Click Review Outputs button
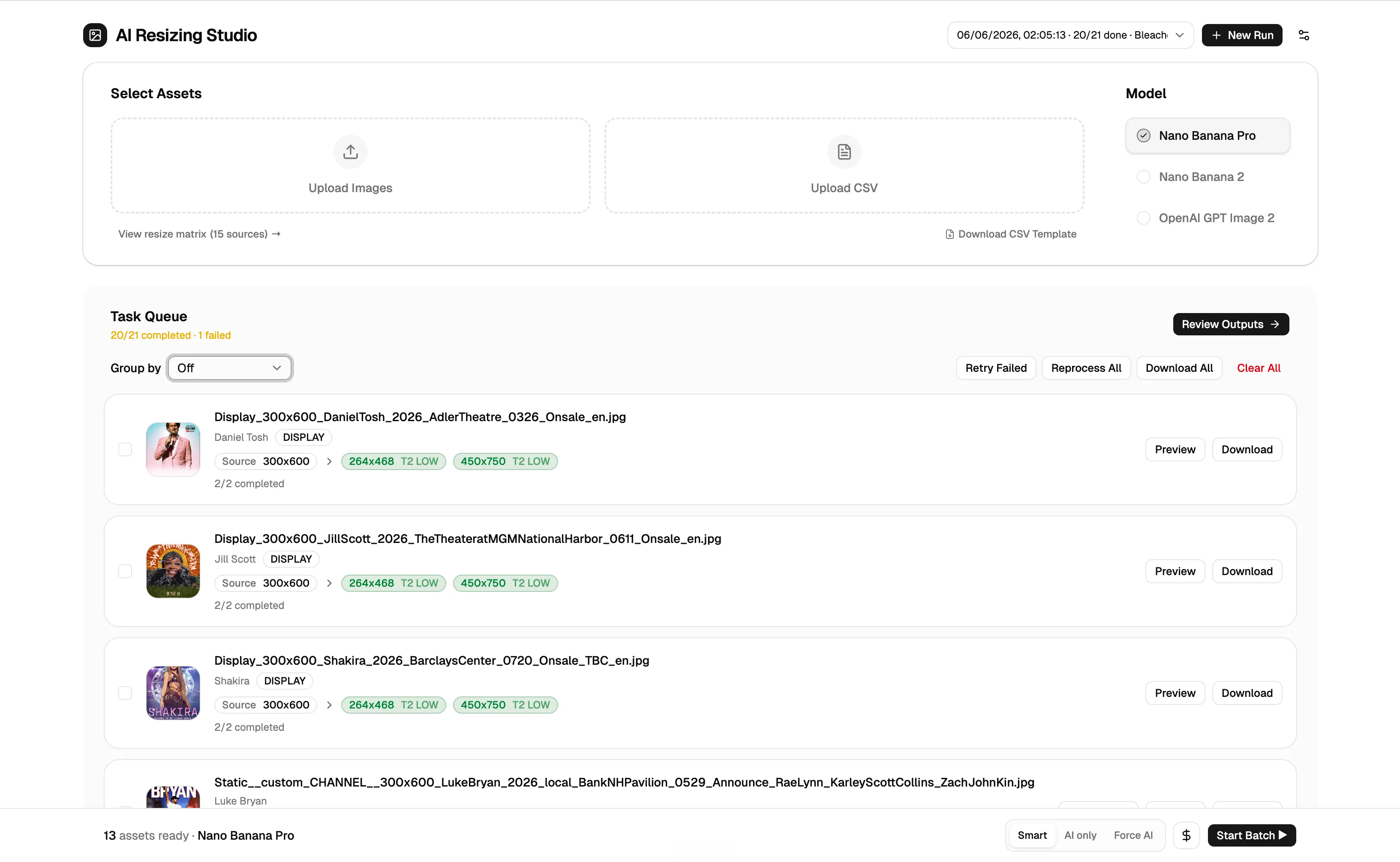Screen dimensions: 1400x862 pyautogui.click(x=1231, y=324)
